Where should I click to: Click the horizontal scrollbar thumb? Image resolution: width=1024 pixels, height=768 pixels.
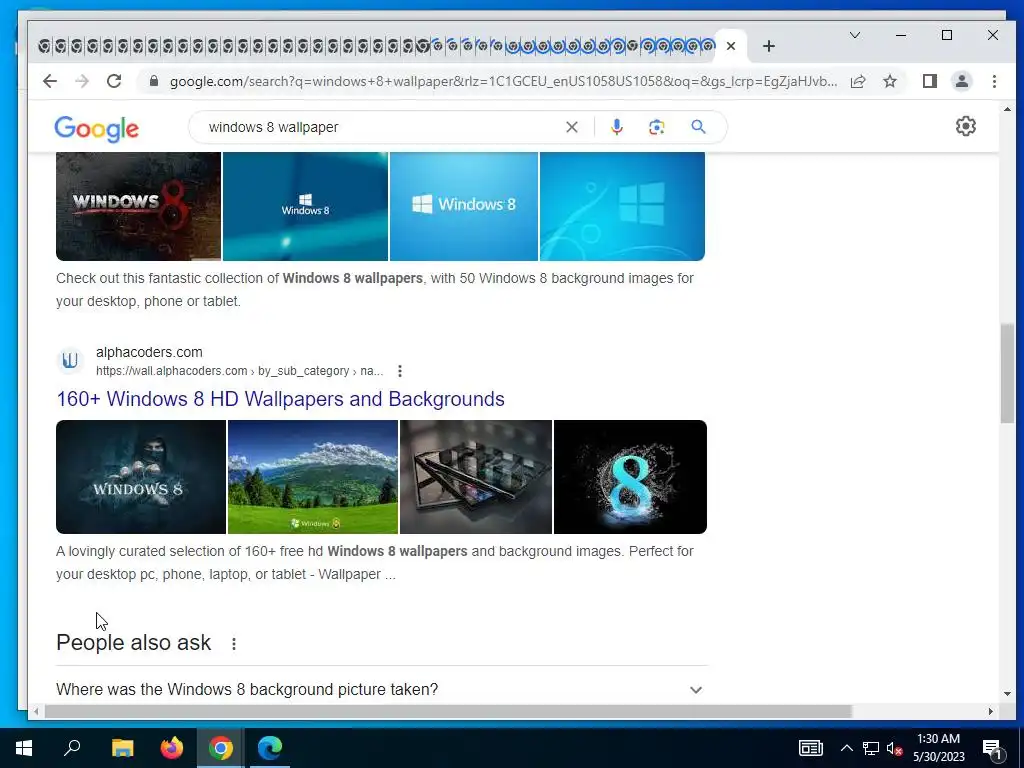448,711
